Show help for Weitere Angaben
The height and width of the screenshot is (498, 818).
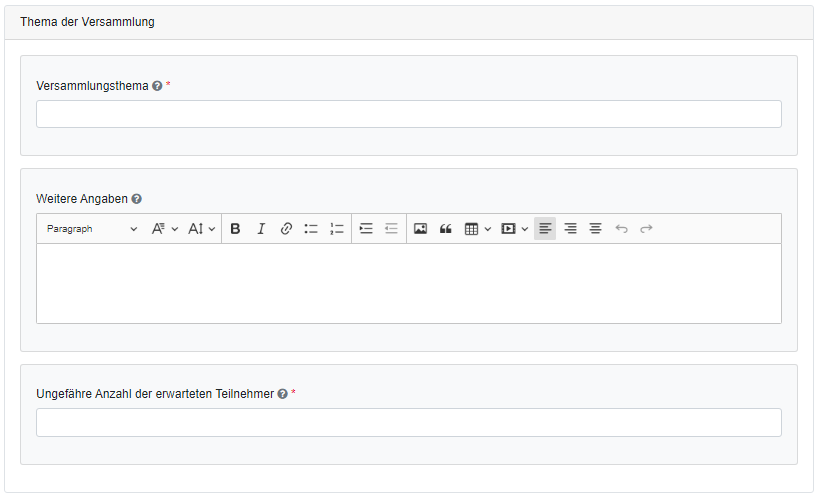(x=136, y=199)
